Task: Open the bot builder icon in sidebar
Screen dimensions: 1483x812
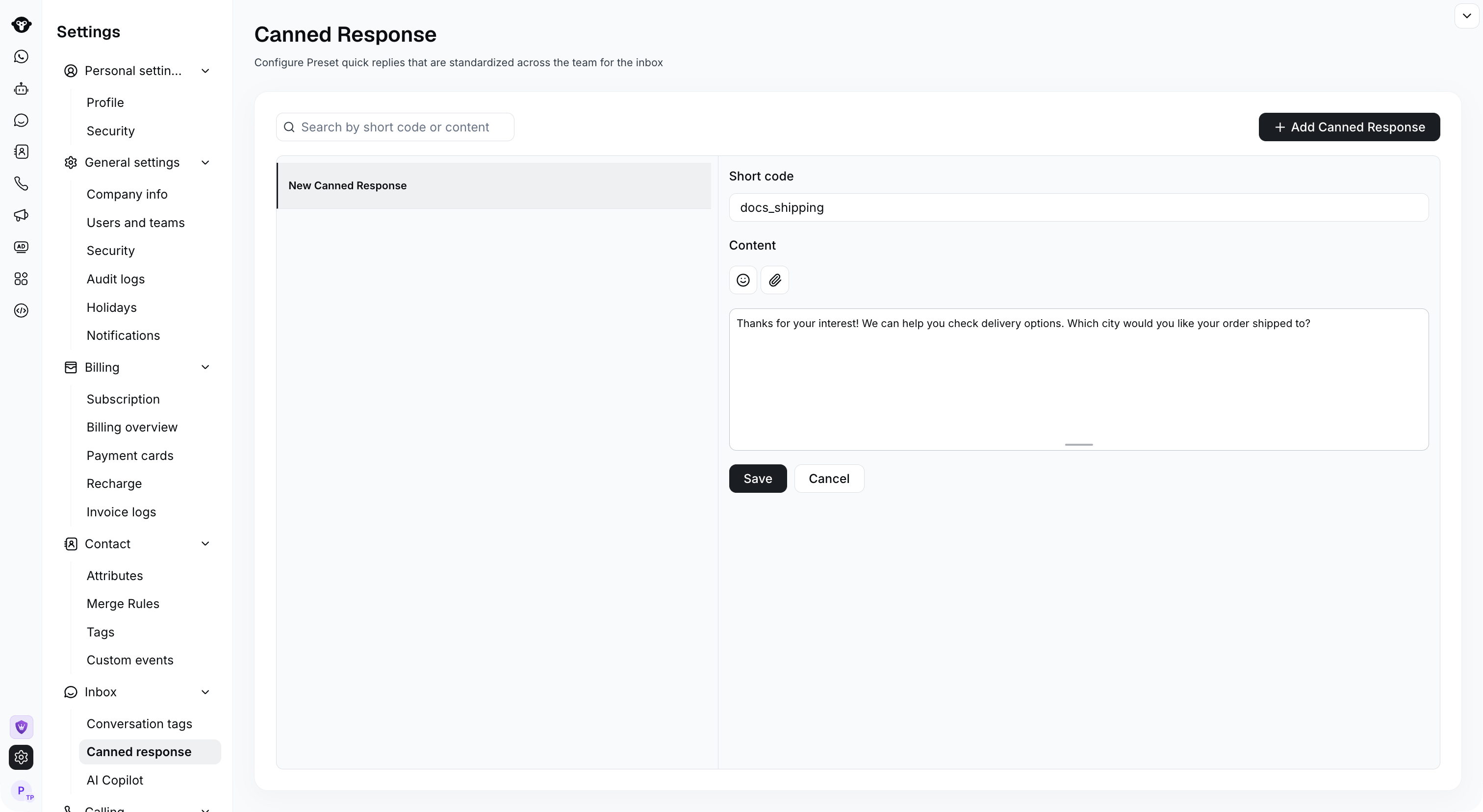Action: point(21,89)
